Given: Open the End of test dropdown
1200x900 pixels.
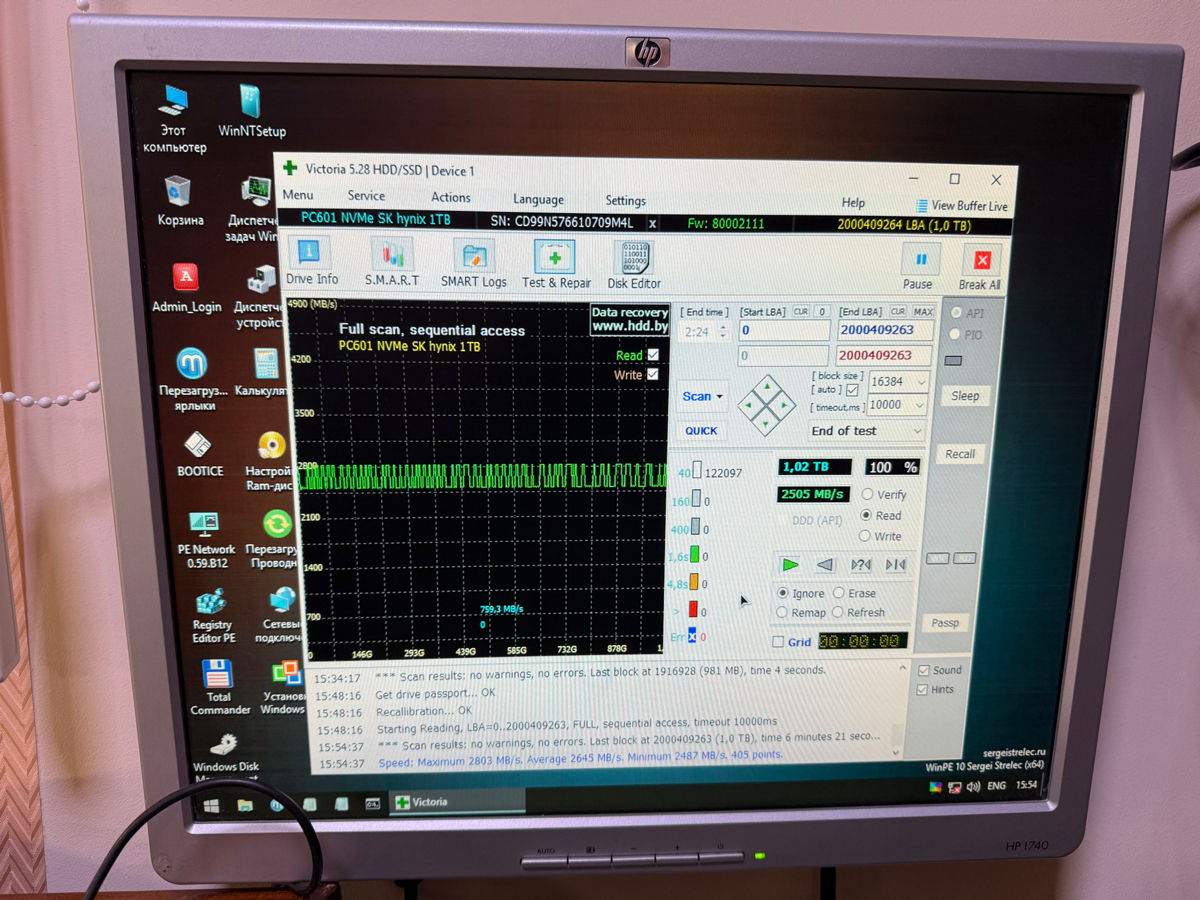Looking at the screenshot, I should point(866,431).
